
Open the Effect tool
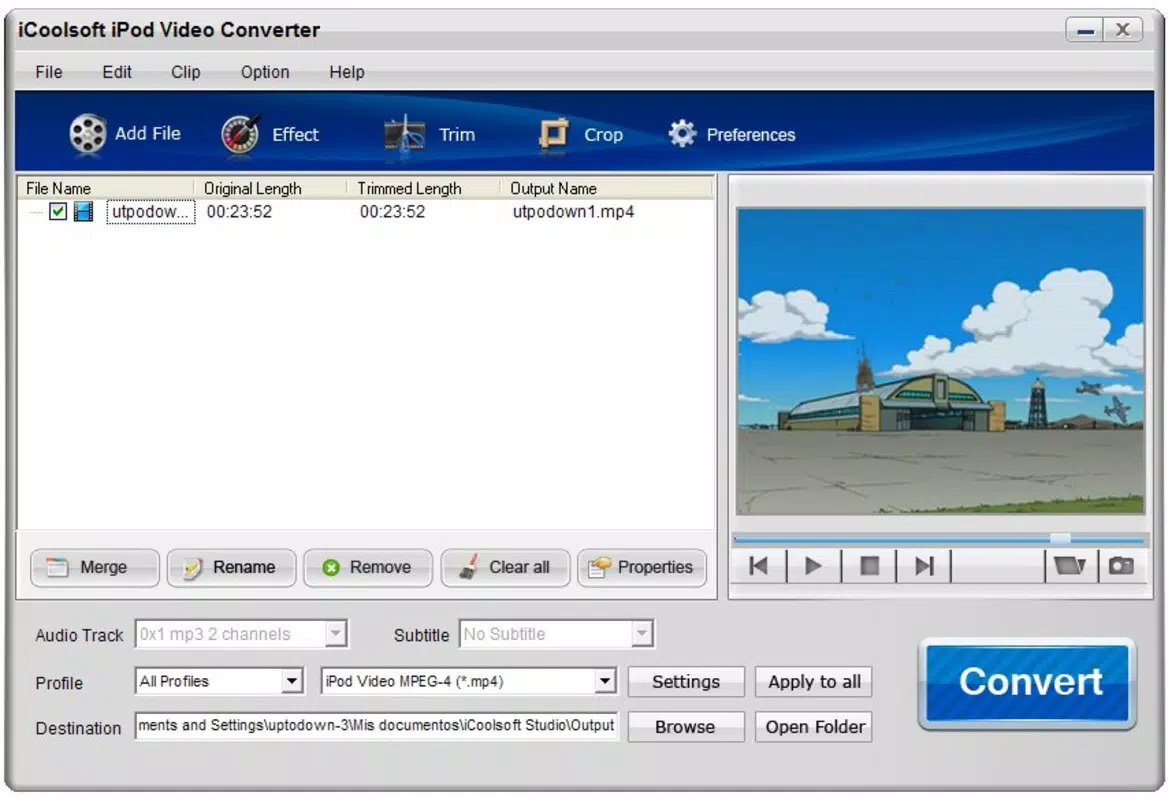[271, 135]
